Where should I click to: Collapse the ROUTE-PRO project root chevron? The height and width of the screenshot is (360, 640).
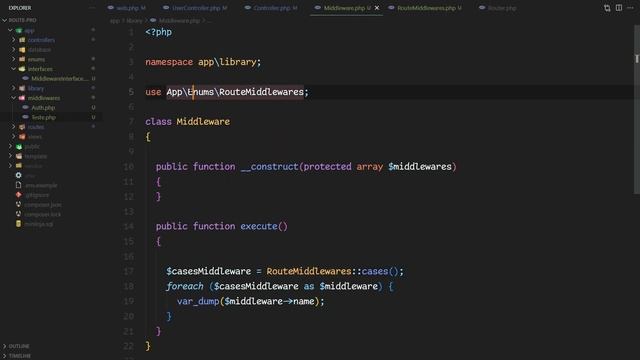point(4,20)
